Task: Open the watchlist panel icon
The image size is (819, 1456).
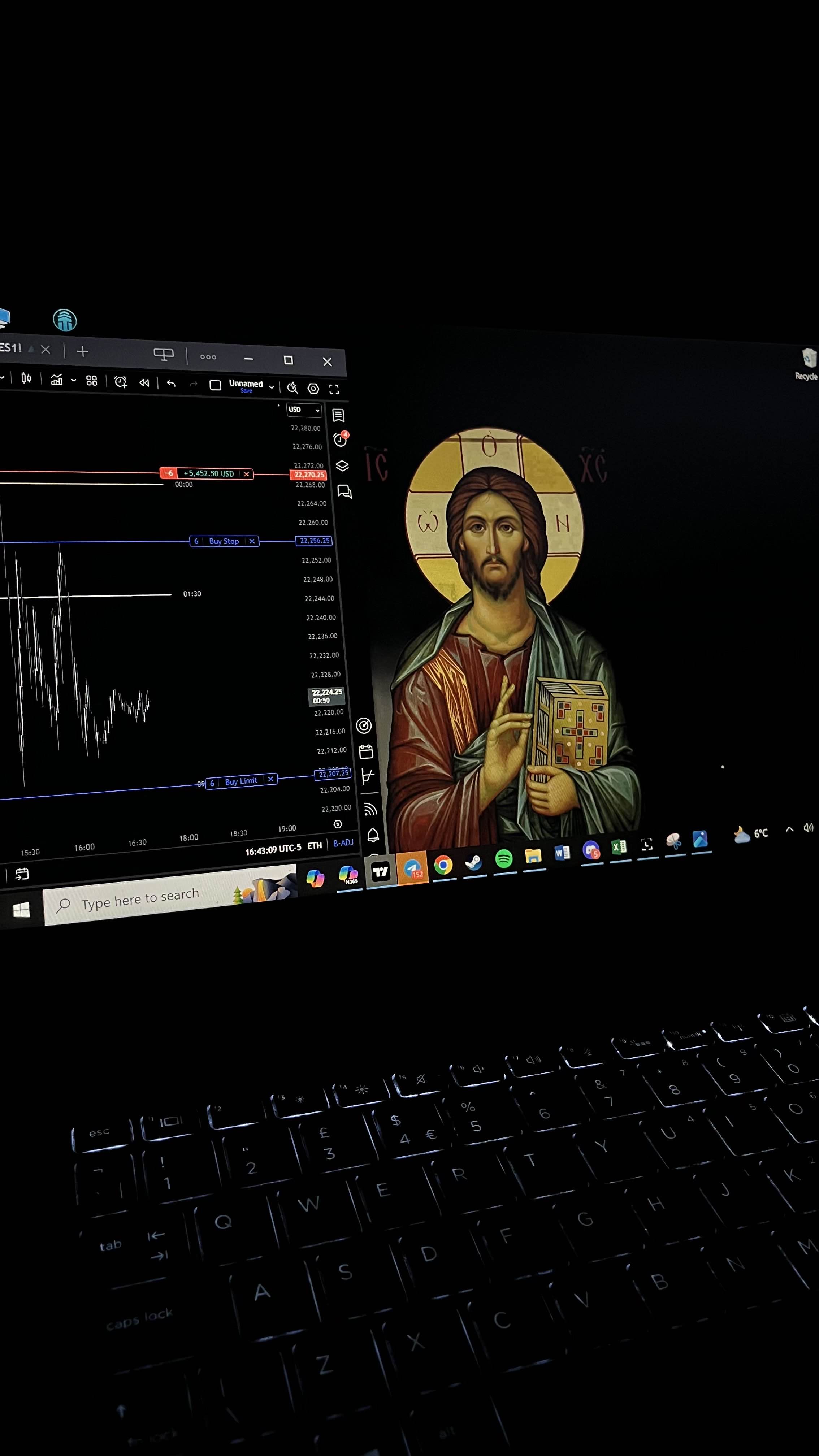Action: 339,415
